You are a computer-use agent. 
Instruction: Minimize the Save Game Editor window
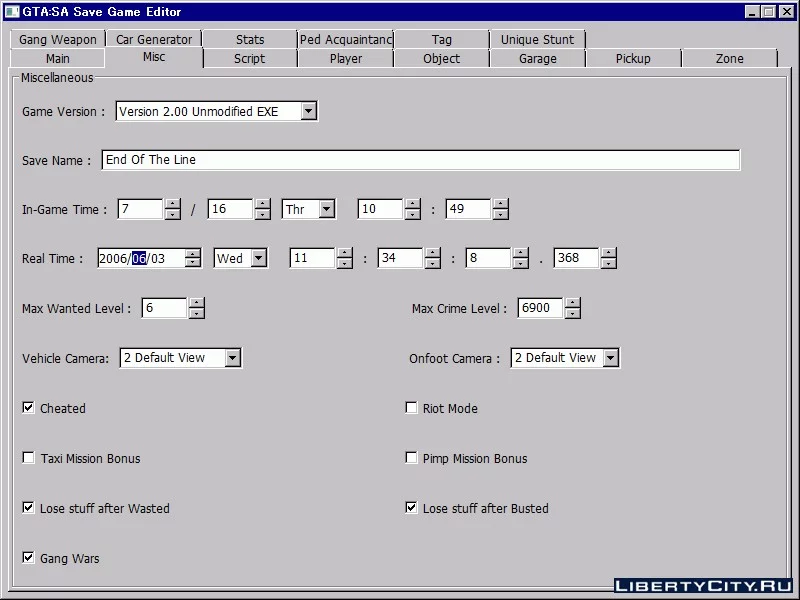tap(752, 11)
